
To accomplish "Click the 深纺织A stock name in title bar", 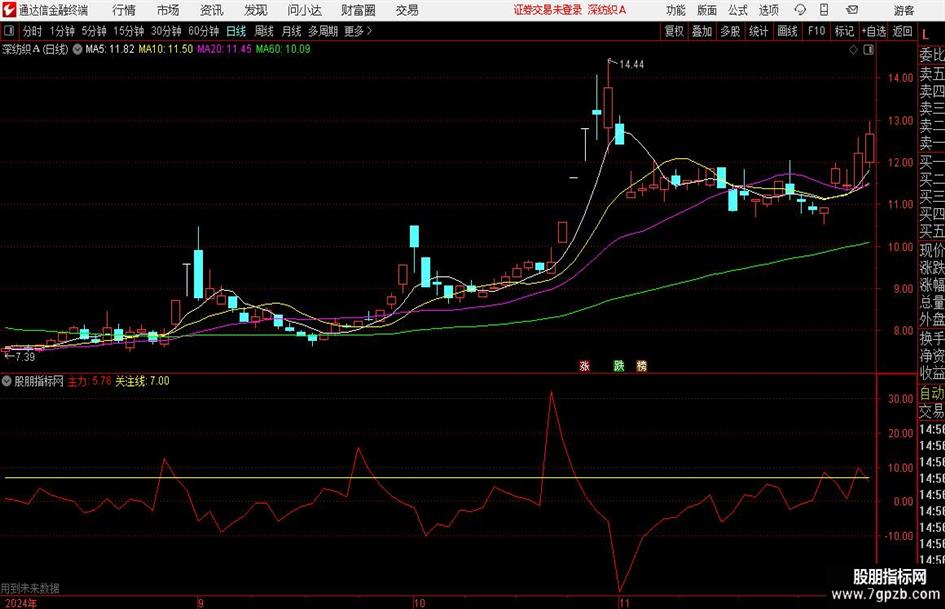I will pyautogui.click(x=607, y=10).
